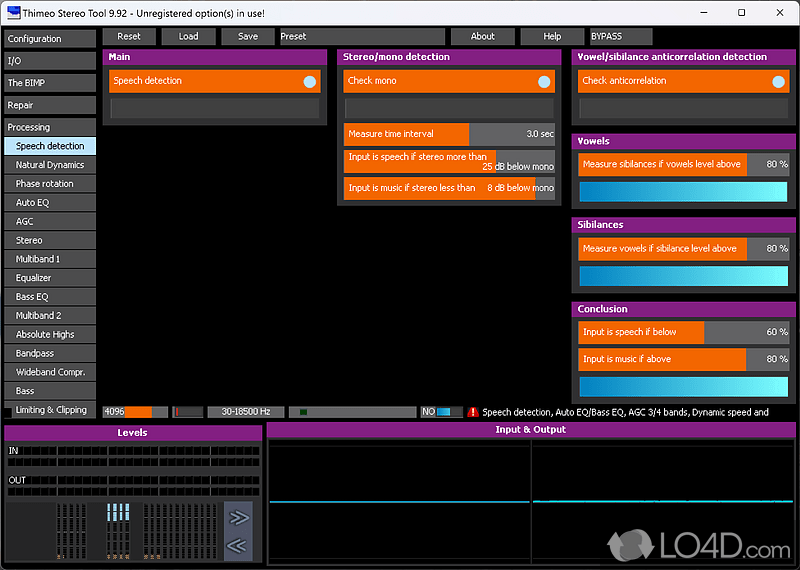Open the Preset dropdown
This screenshot has width=800, height=570.
(x=362, y=36)
